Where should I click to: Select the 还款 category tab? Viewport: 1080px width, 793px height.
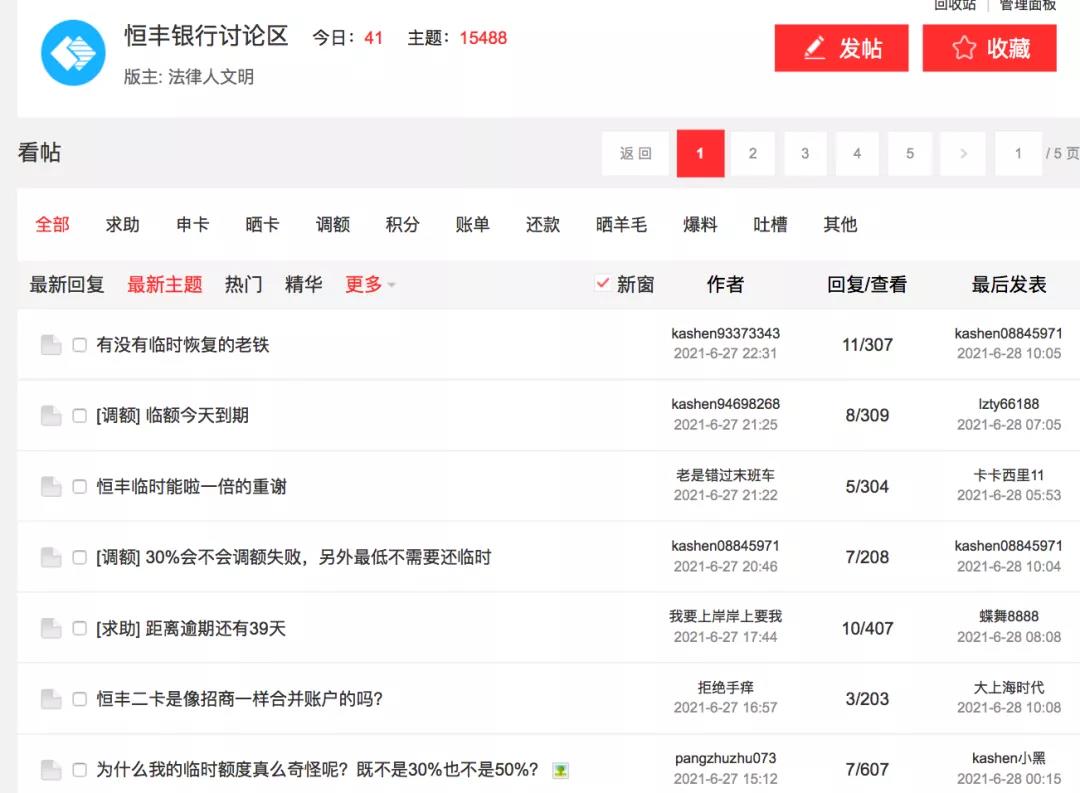[x=543, y=225]
